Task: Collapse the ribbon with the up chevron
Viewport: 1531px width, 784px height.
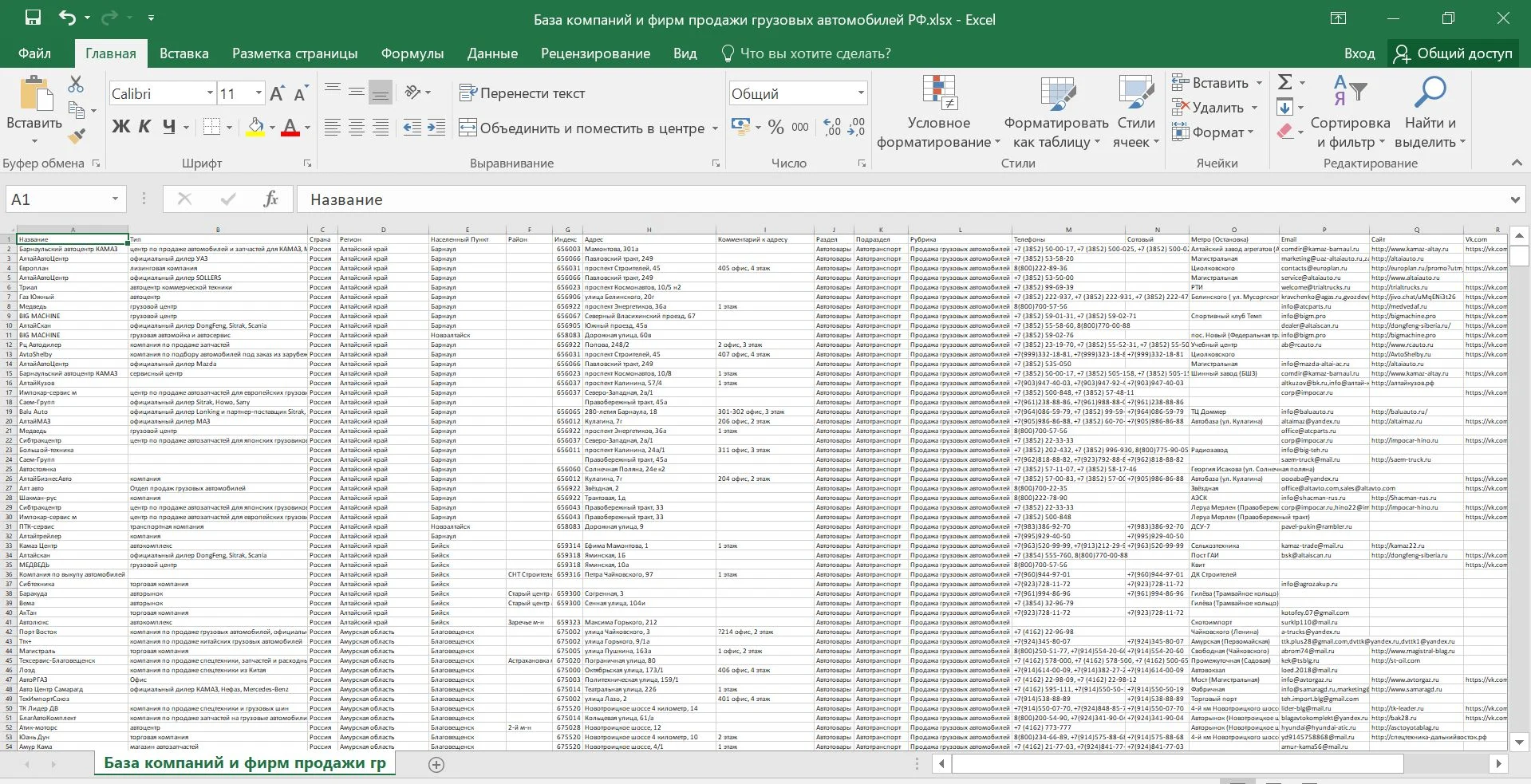Action: click(x=1517, y=163)
